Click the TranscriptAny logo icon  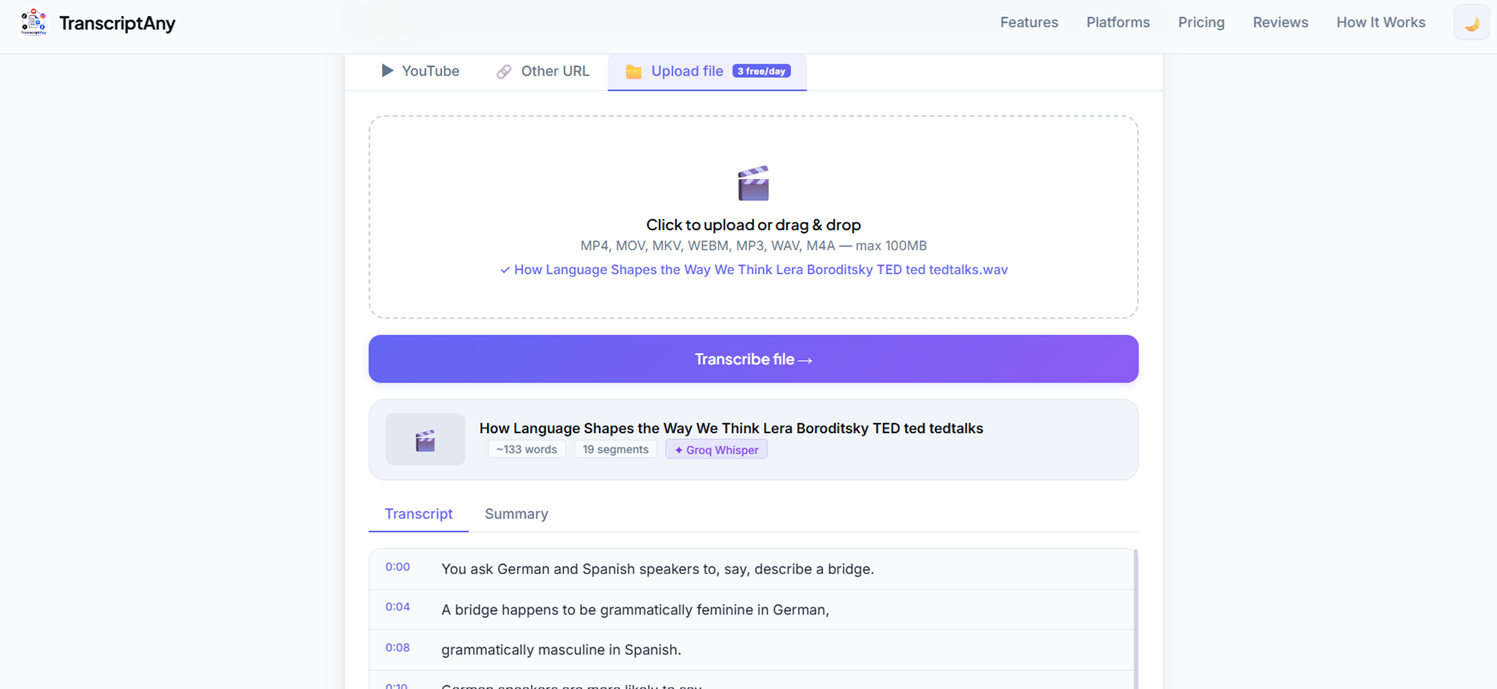[x=33, y=22]
